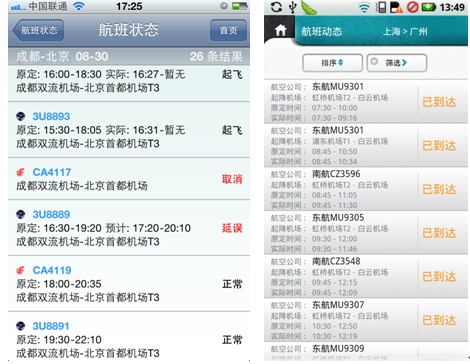Tap the 上海 > 广州 route title

pyautogui.click(x=405, y=32)
